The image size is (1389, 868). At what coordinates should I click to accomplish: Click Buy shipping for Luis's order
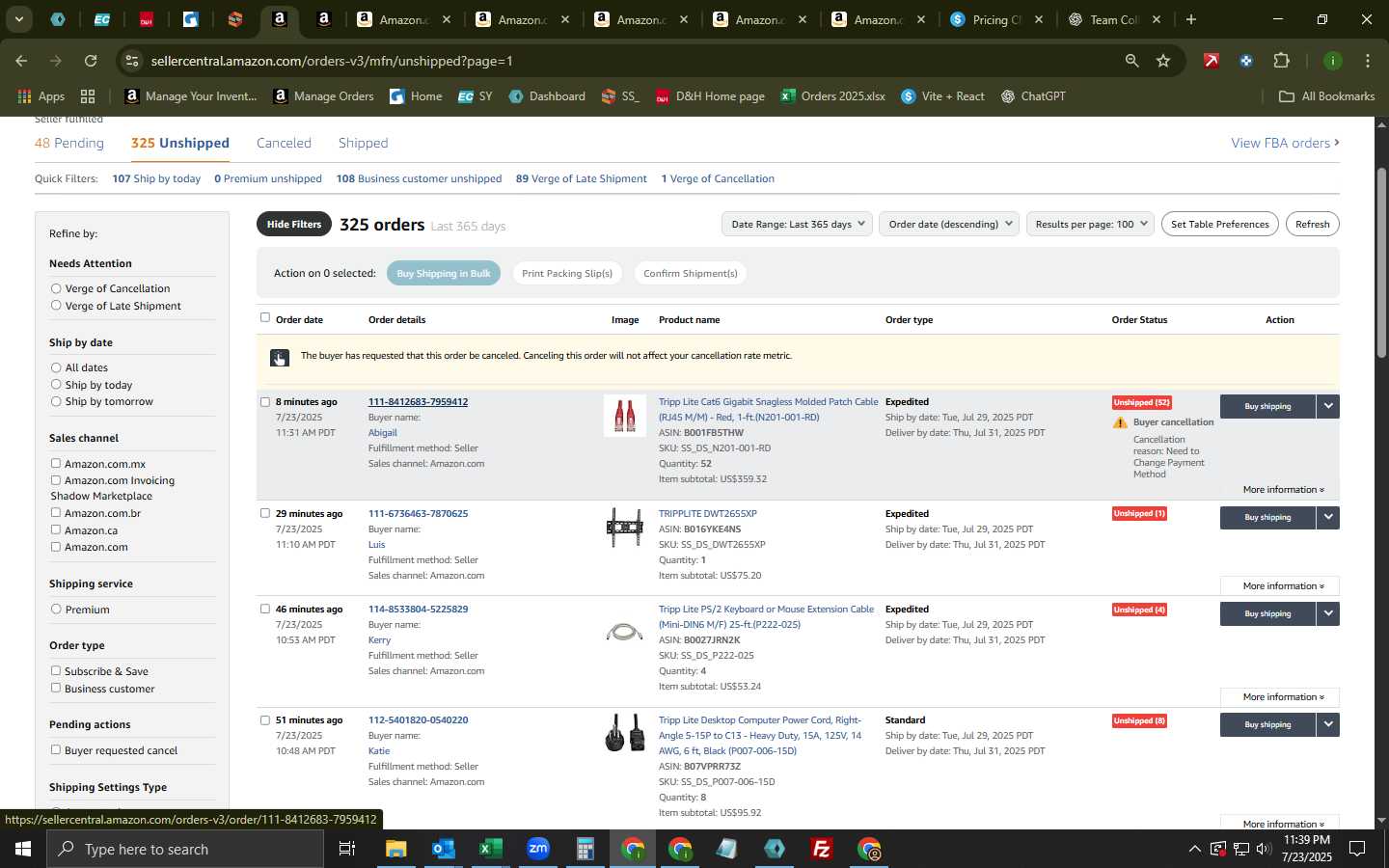[x=1267, y=517]
